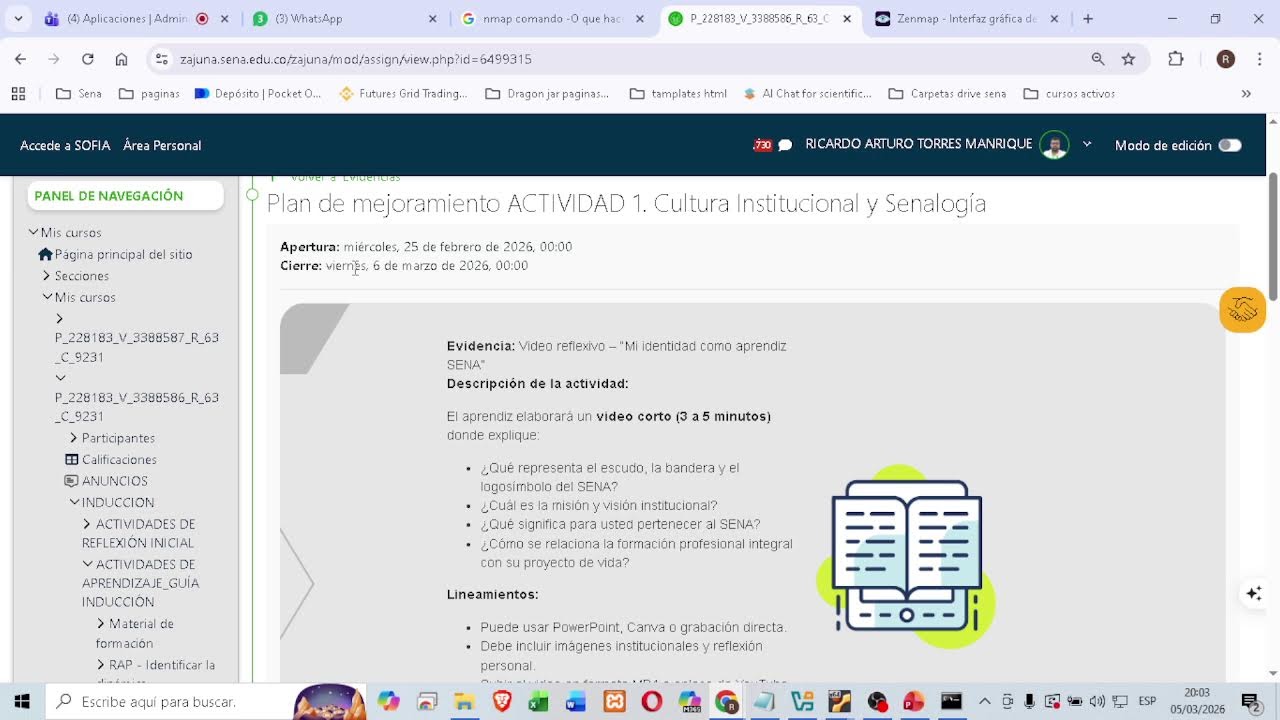Collapse the nested Mis cursos node
Viewport: 1280px width, 720px height.
(47, 297)
